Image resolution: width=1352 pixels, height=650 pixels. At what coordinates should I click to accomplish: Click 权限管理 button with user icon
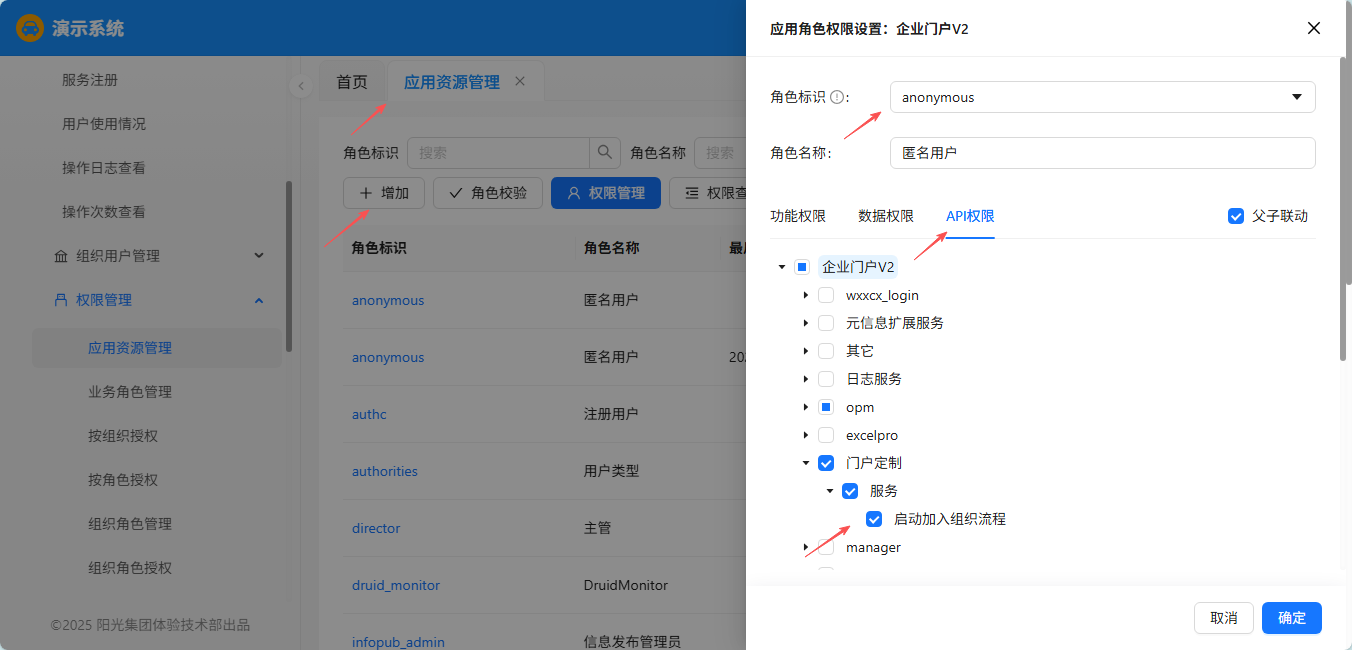coord(605,193)
